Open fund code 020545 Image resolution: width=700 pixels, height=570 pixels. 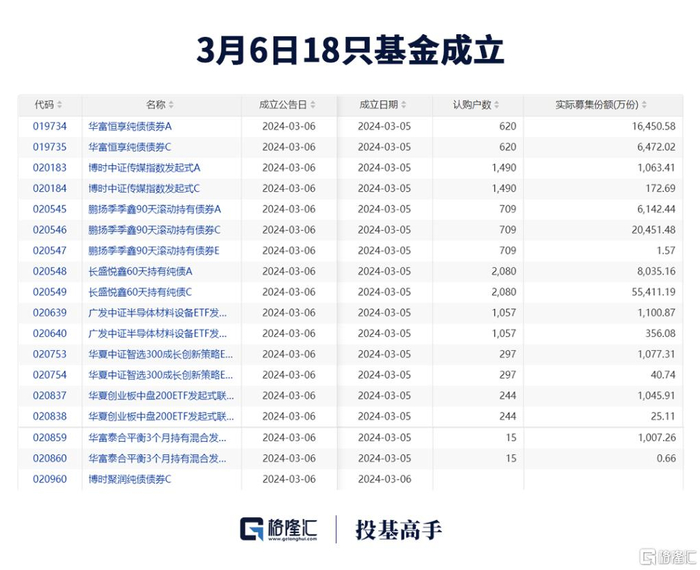coord(50,209)
